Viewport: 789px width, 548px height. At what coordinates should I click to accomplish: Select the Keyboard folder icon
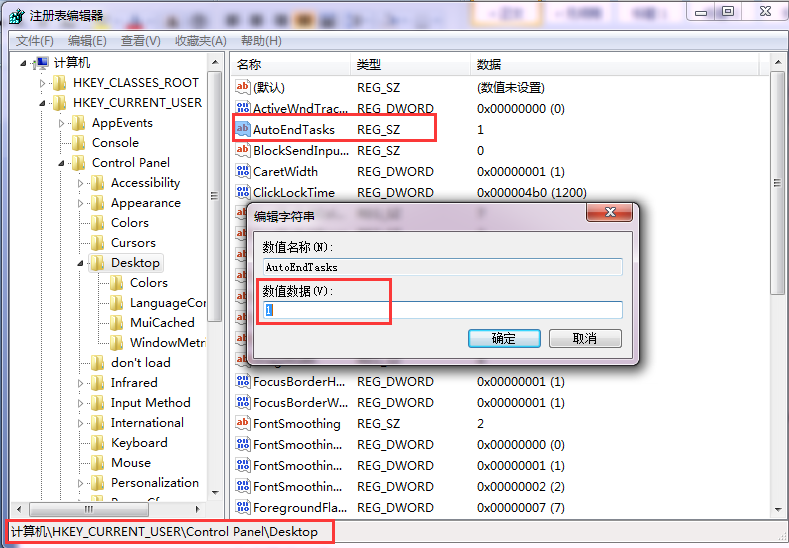pyautogui.click(x=98, y=443)
